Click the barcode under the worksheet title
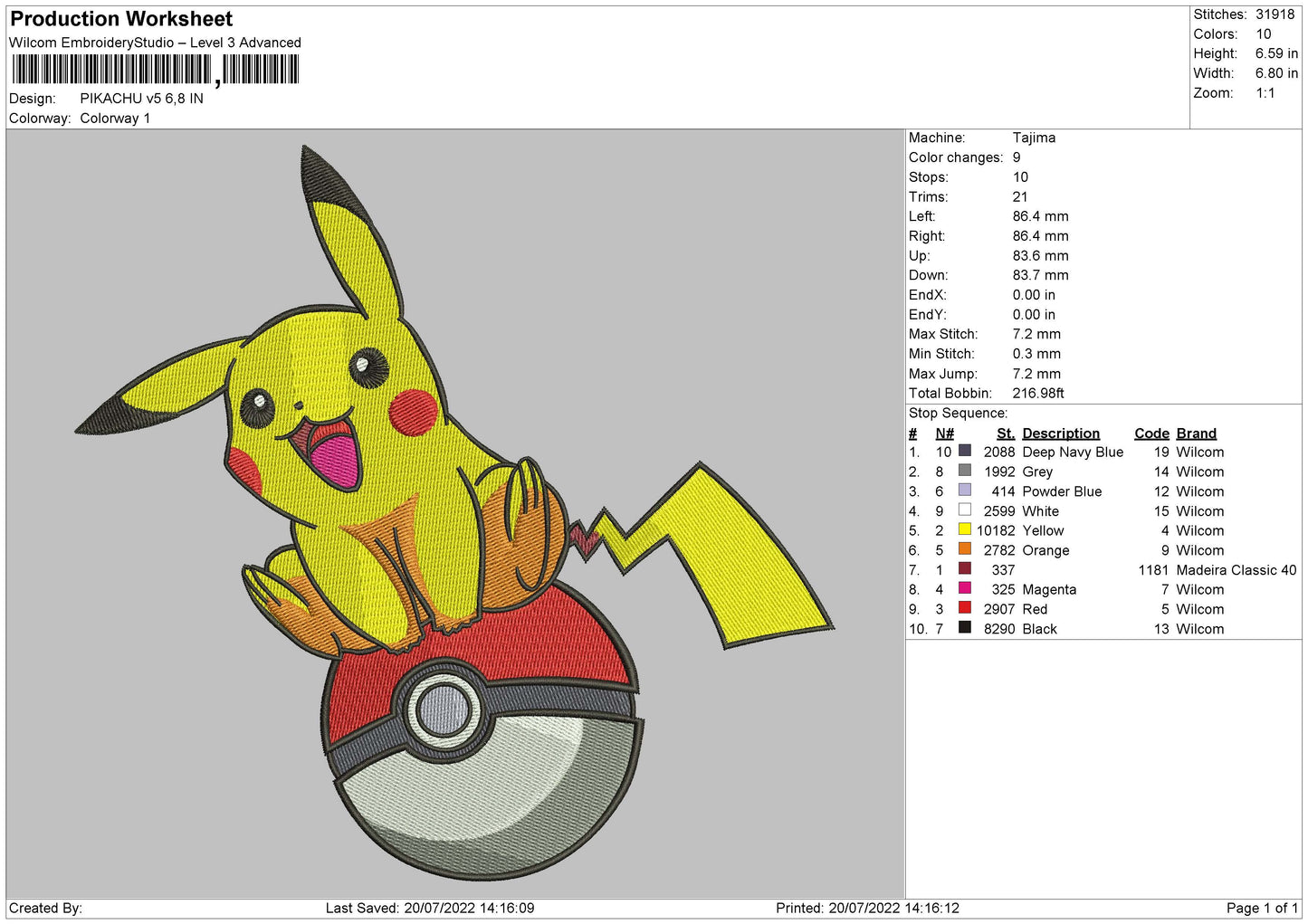Screen dimensions: 1308x924 coord(155,70)
